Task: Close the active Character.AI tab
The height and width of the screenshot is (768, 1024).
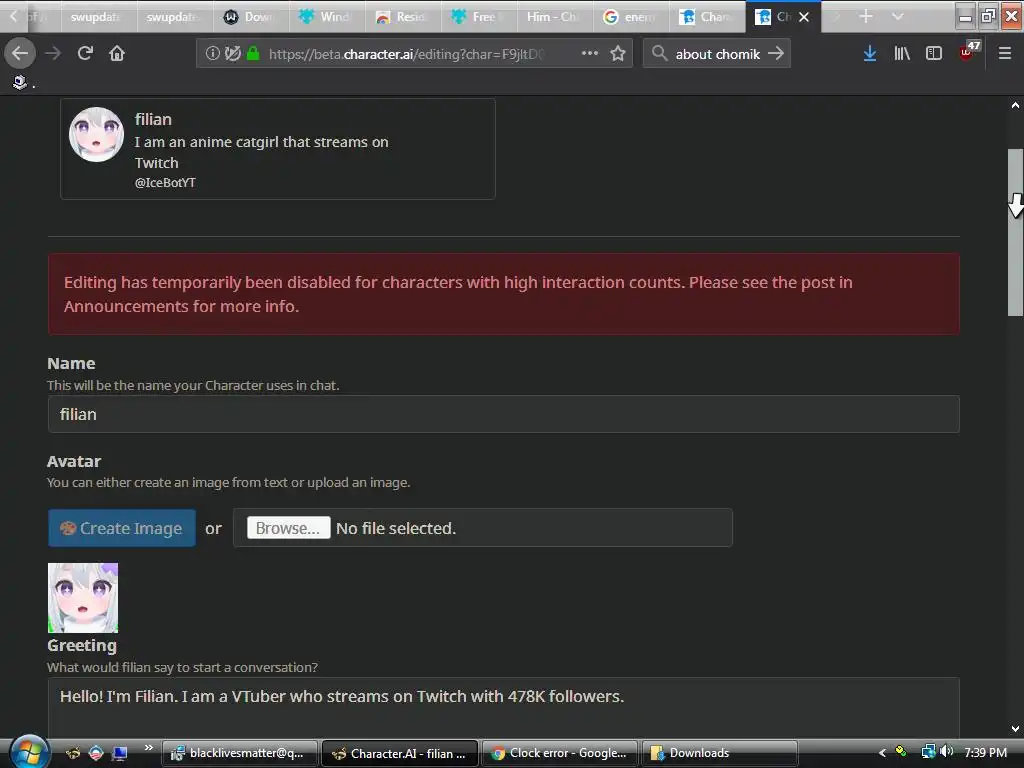Action: point(804,17)
